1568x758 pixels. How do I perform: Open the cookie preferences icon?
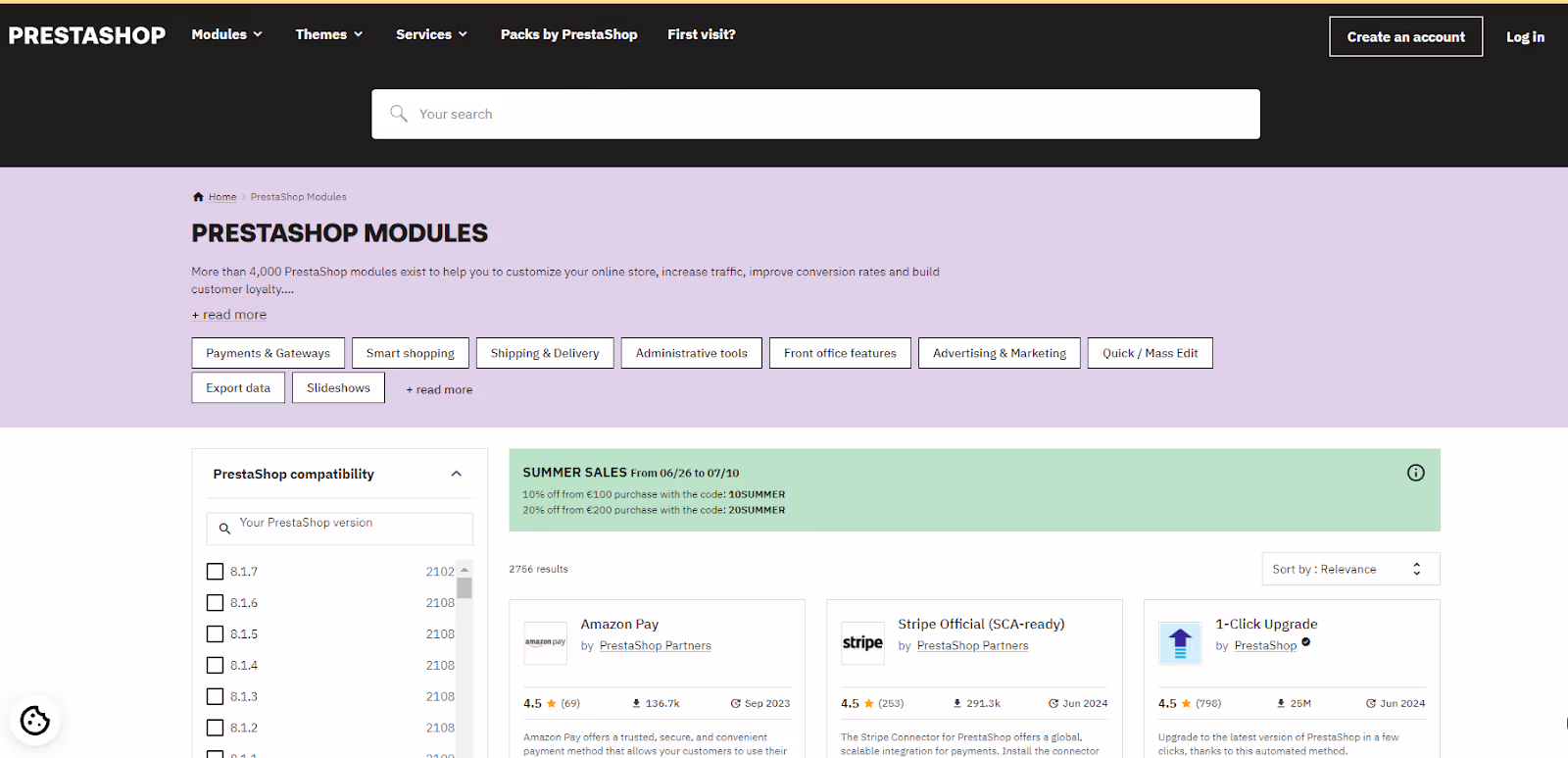tap(35, 721)
